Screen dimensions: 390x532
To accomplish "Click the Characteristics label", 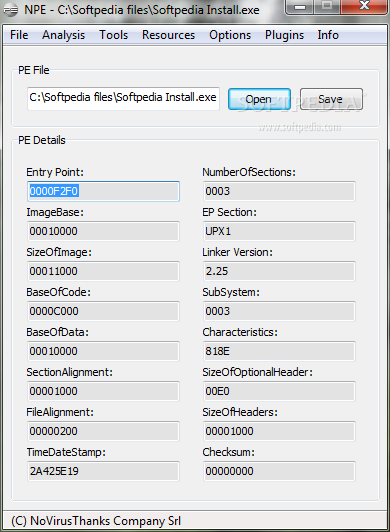I will coord(240,332).
